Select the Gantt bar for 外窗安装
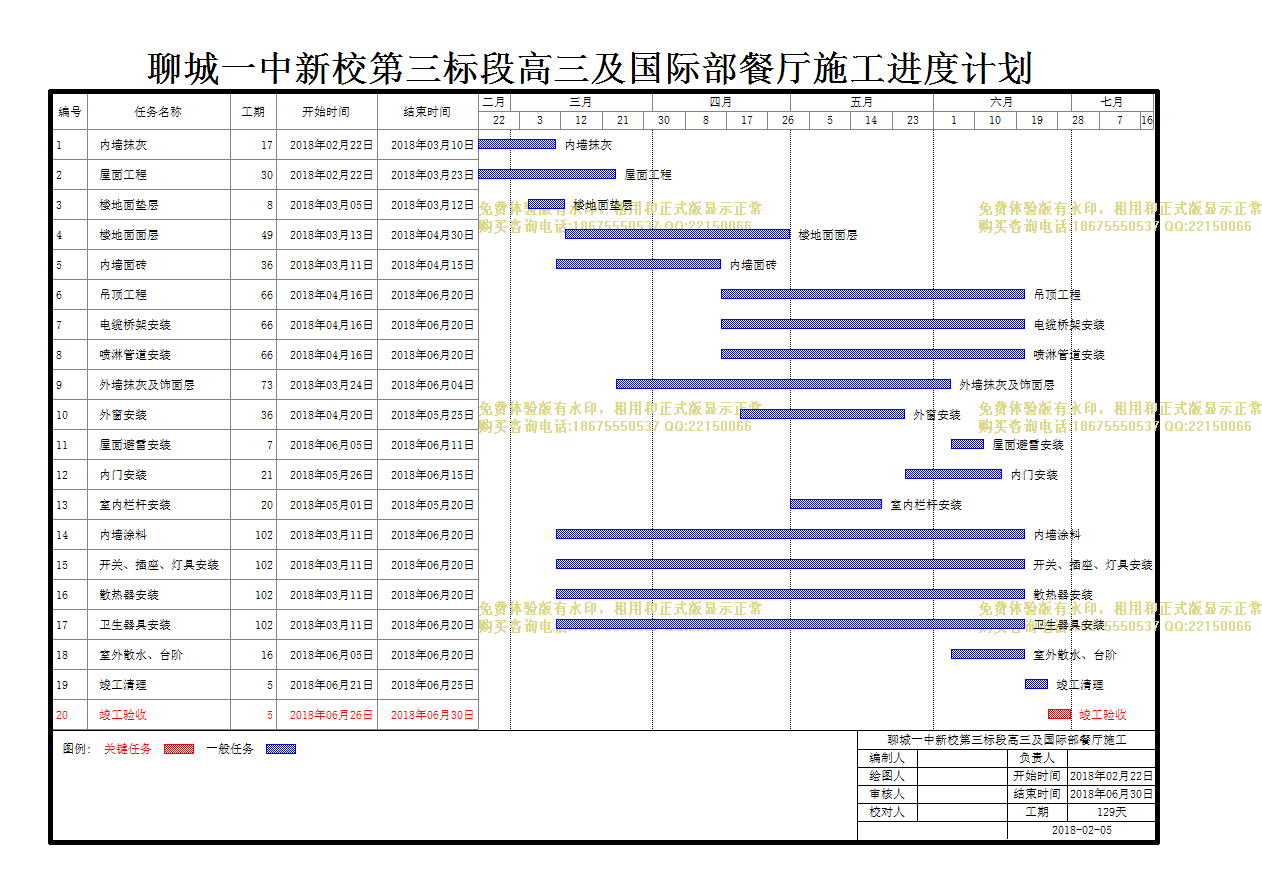This screenshot has height=891, width=1262. click(x=822, y=414)
